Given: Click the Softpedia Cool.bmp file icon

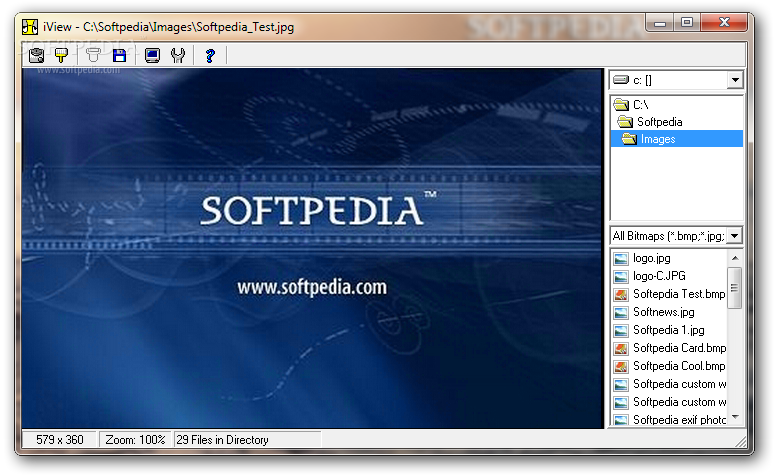Looking at the screenshot, I should coord(621,366).
